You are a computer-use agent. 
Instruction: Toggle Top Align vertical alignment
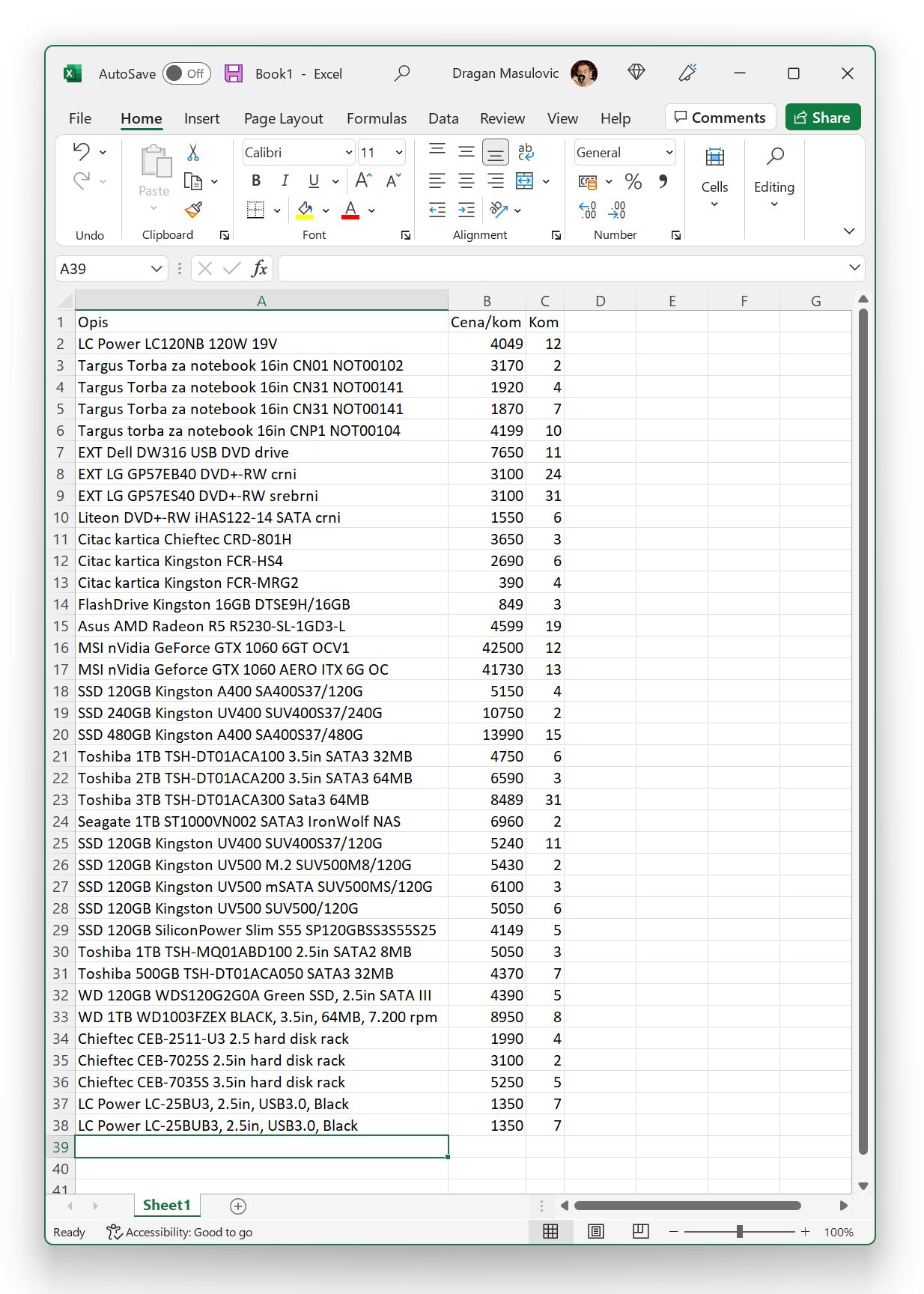(437, 151)
